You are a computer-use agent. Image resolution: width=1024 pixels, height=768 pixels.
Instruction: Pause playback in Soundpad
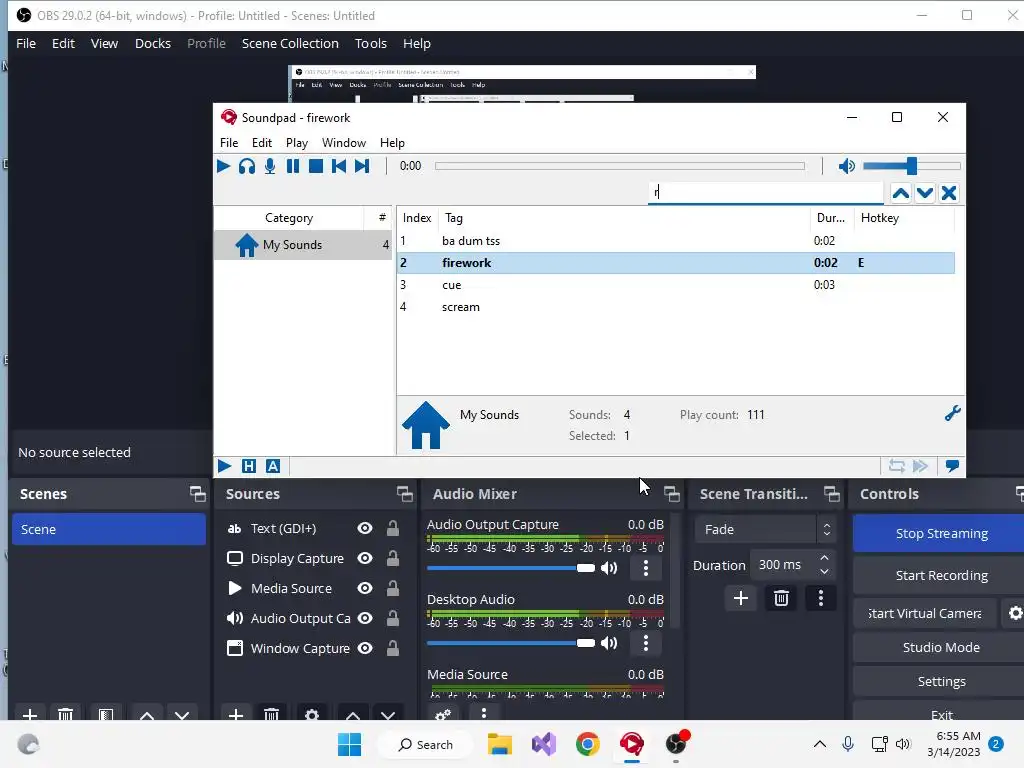tap(293, 166)
